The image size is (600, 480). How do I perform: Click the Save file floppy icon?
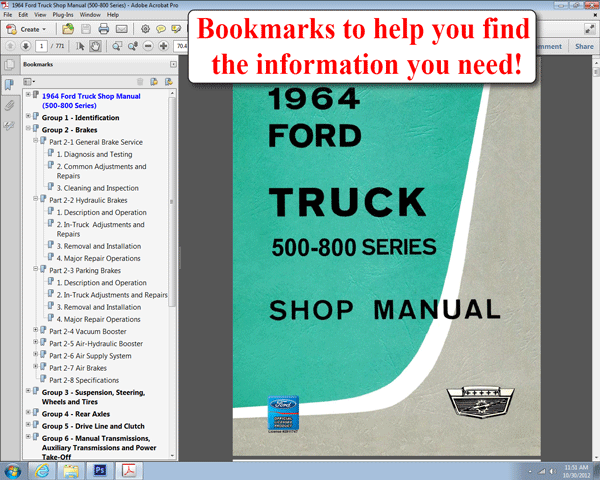[86, 29]
